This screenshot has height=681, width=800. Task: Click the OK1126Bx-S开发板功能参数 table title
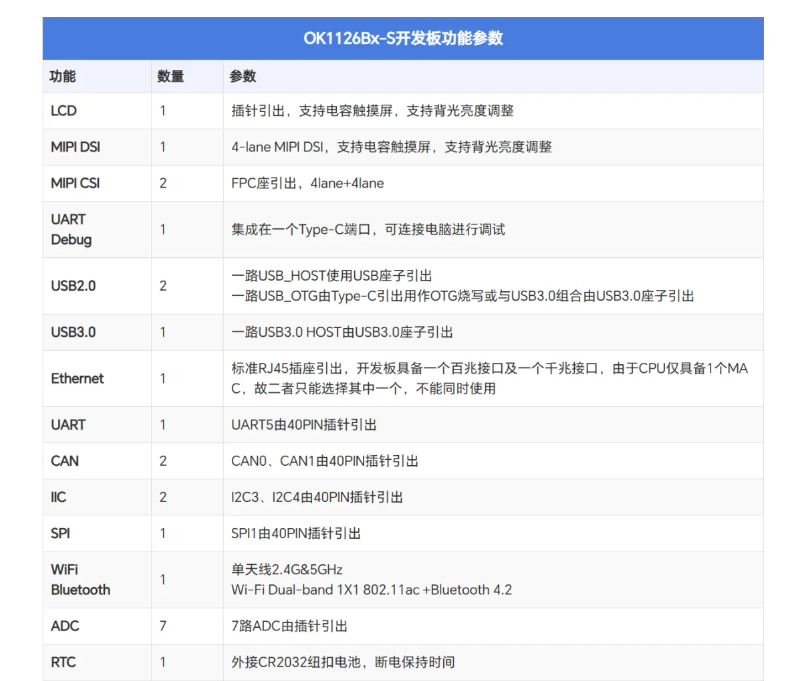[x=403, y=38]
